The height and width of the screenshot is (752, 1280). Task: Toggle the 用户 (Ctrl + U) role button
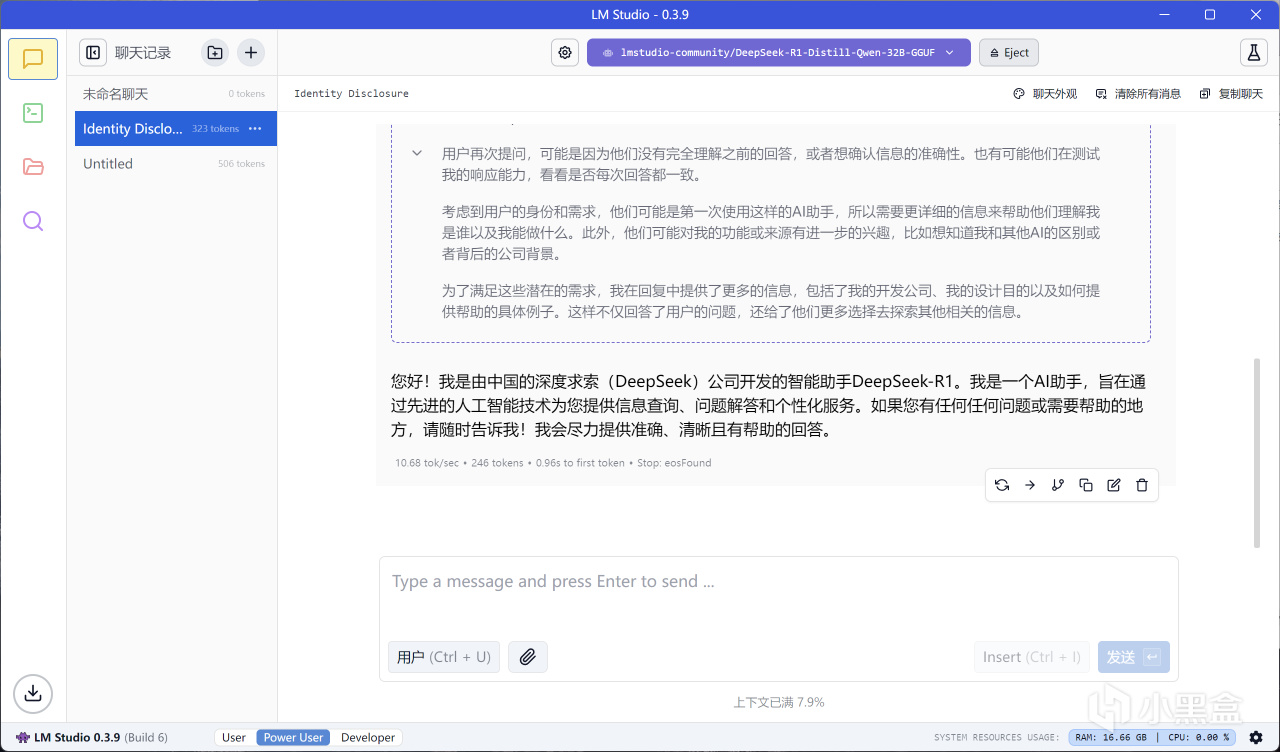pyautogui.click(x=444, y=657)
